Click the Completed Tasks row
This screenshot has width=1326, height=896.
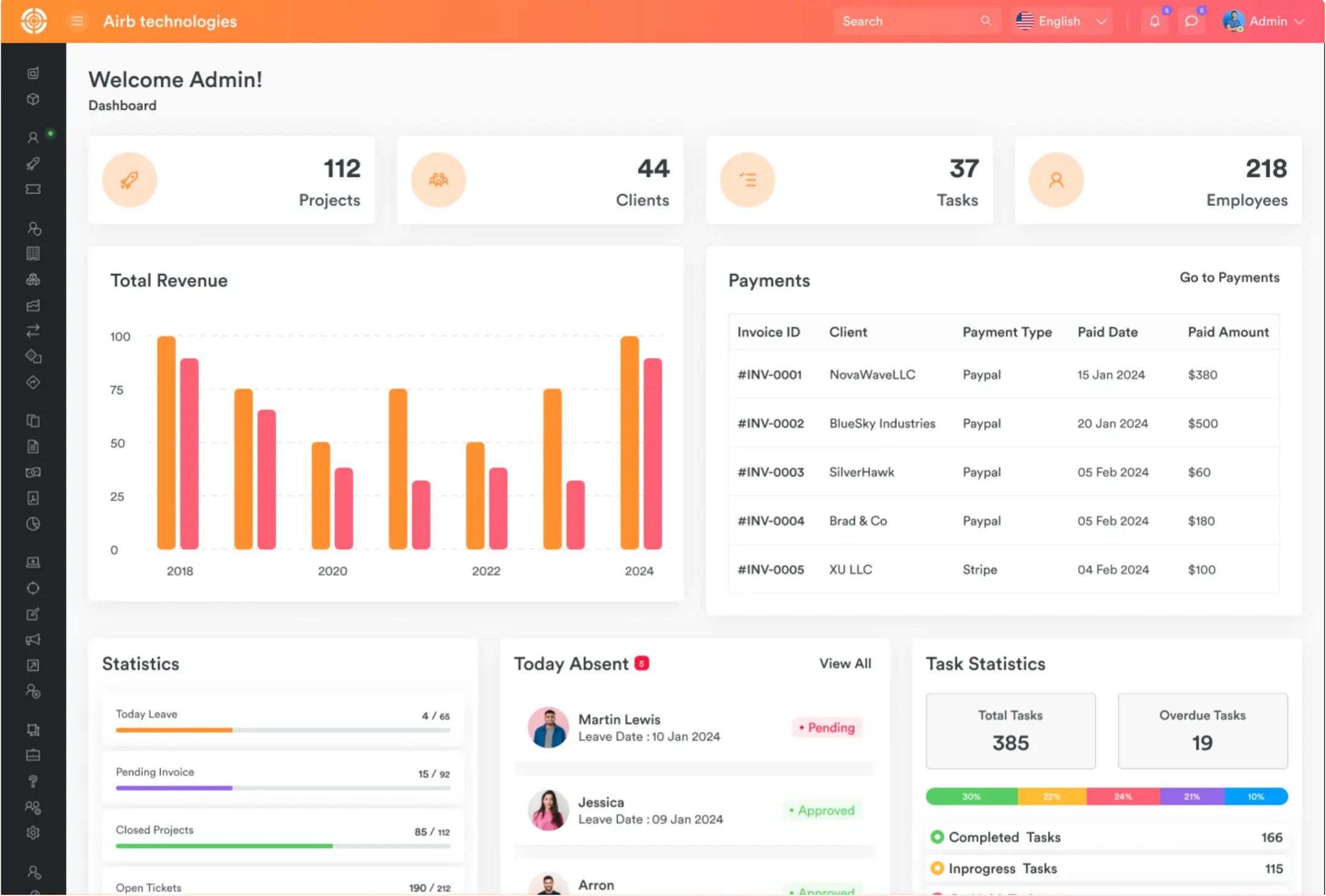(1107, 837)
